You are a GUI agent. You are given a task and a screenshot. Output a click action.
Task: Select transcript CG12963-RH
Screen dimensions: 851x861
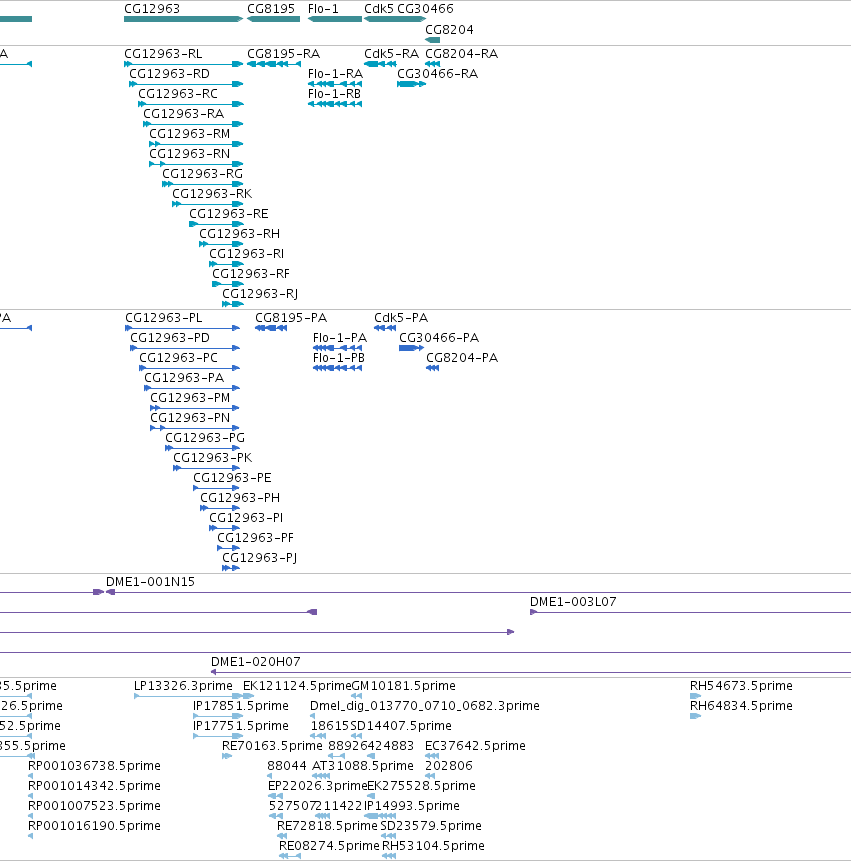pos(239,234)
